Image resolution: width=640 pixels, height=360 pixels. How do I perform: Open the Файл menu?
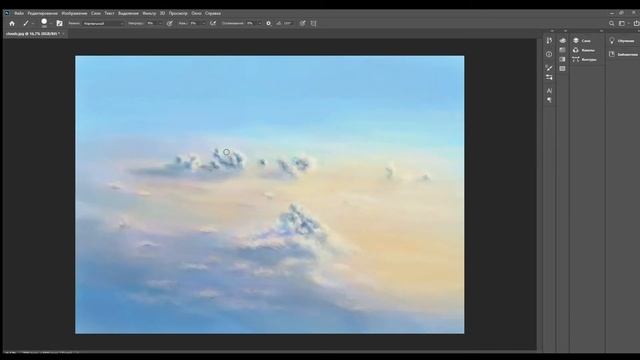(x=19, y=13)
